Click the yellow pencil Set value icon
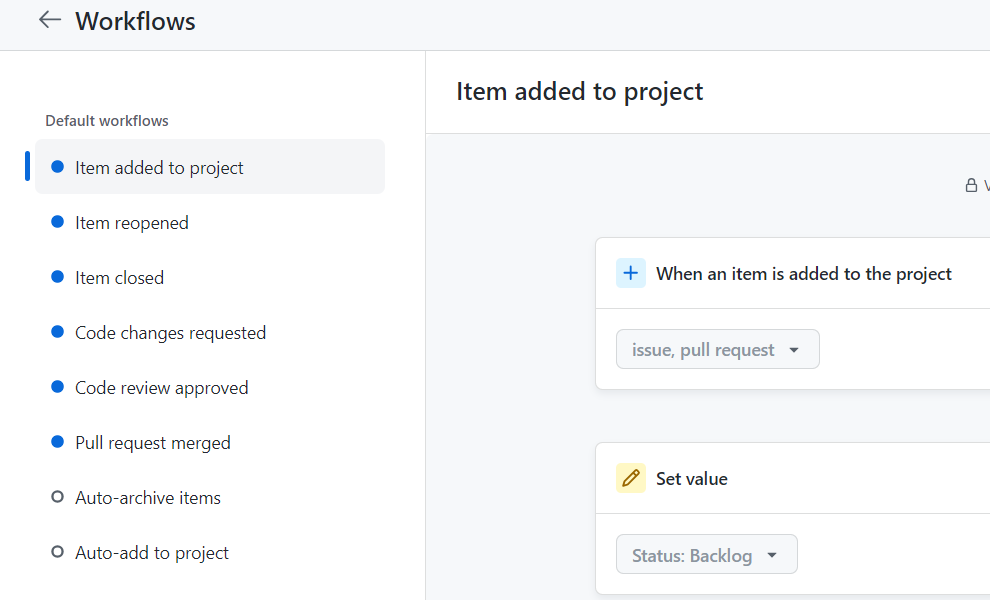 pyautogui.click(x=631, y=478)
